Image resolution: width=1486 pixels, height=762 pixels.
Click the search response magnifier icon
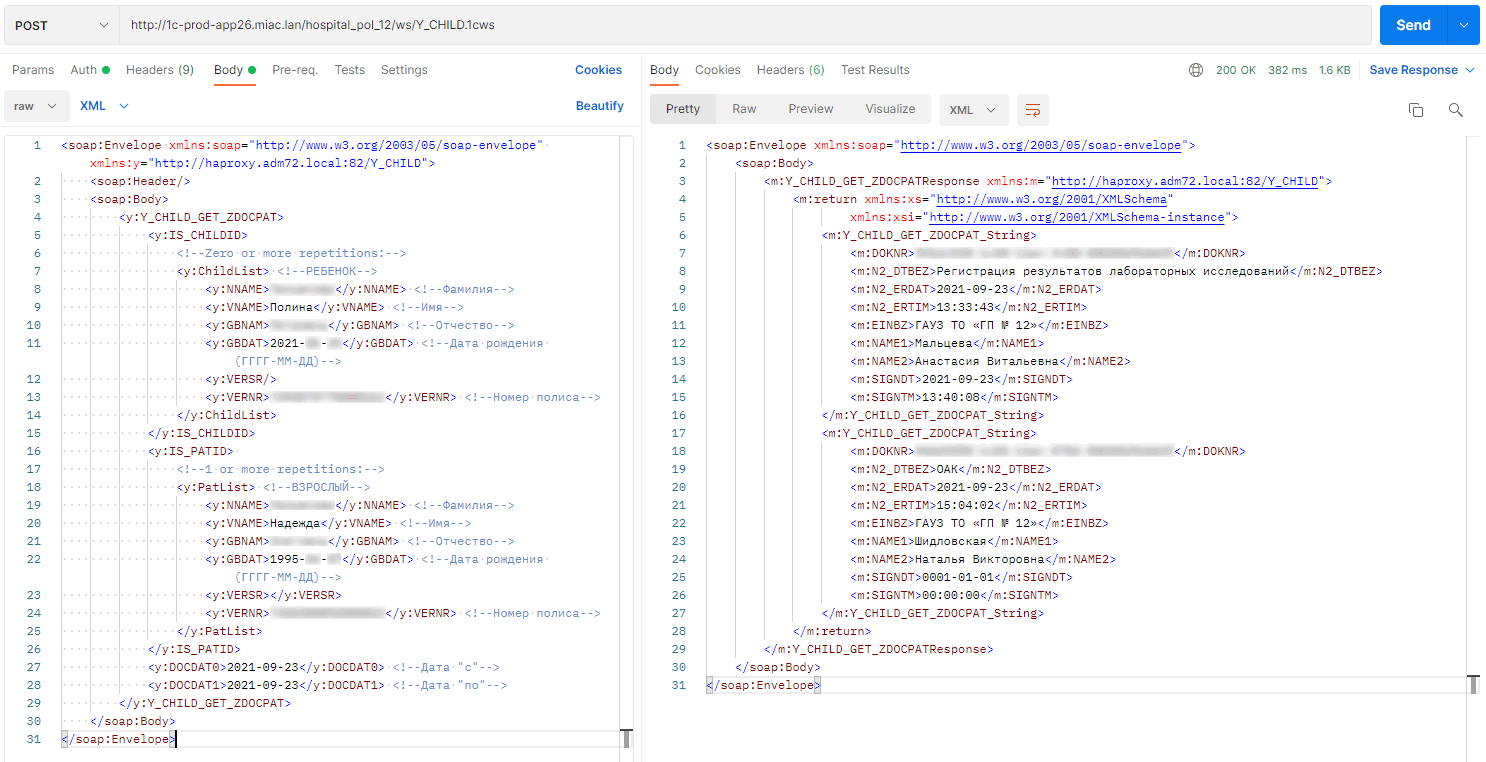point(1456,110)
